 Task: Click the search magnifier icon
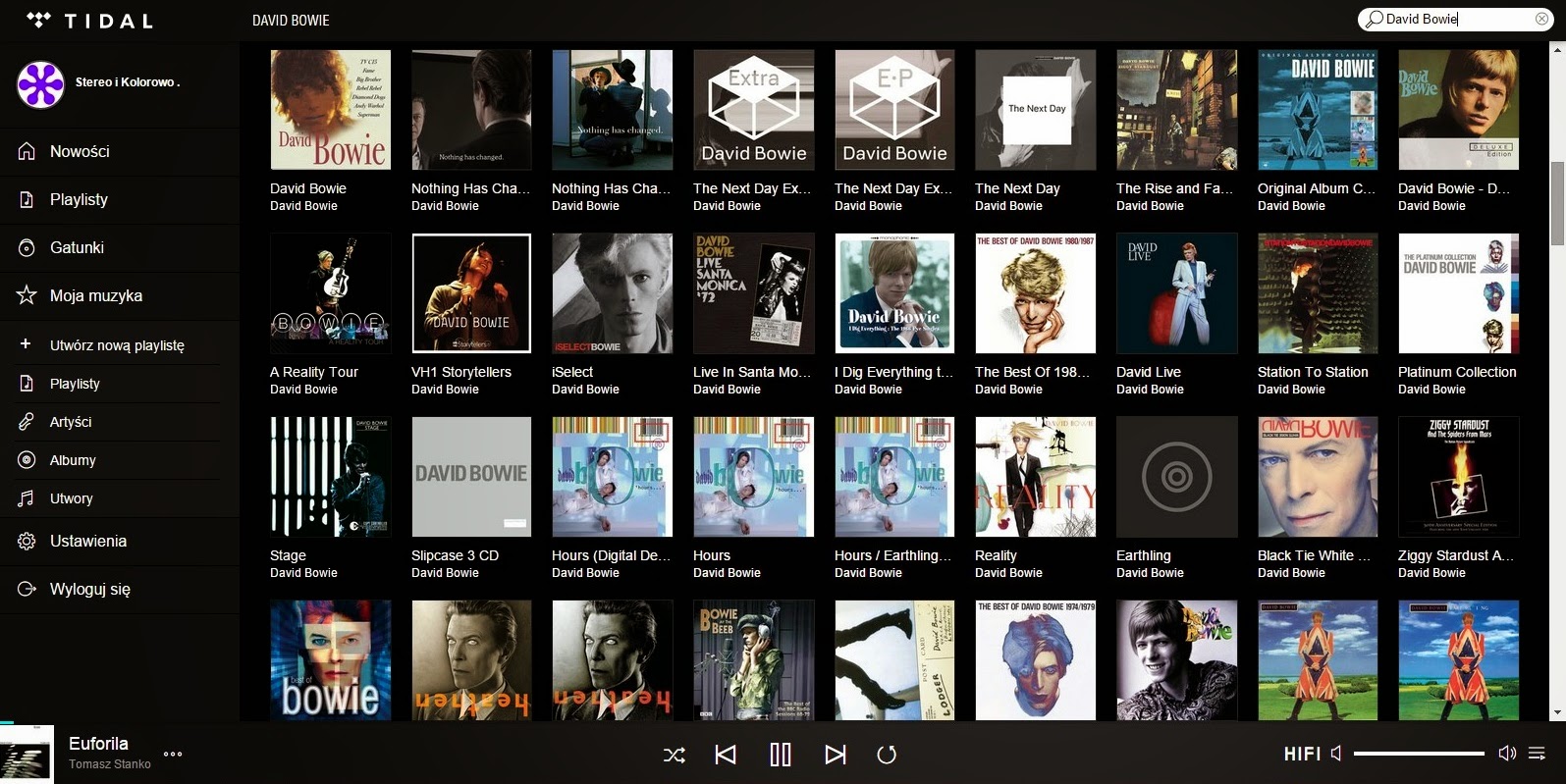1375,19
